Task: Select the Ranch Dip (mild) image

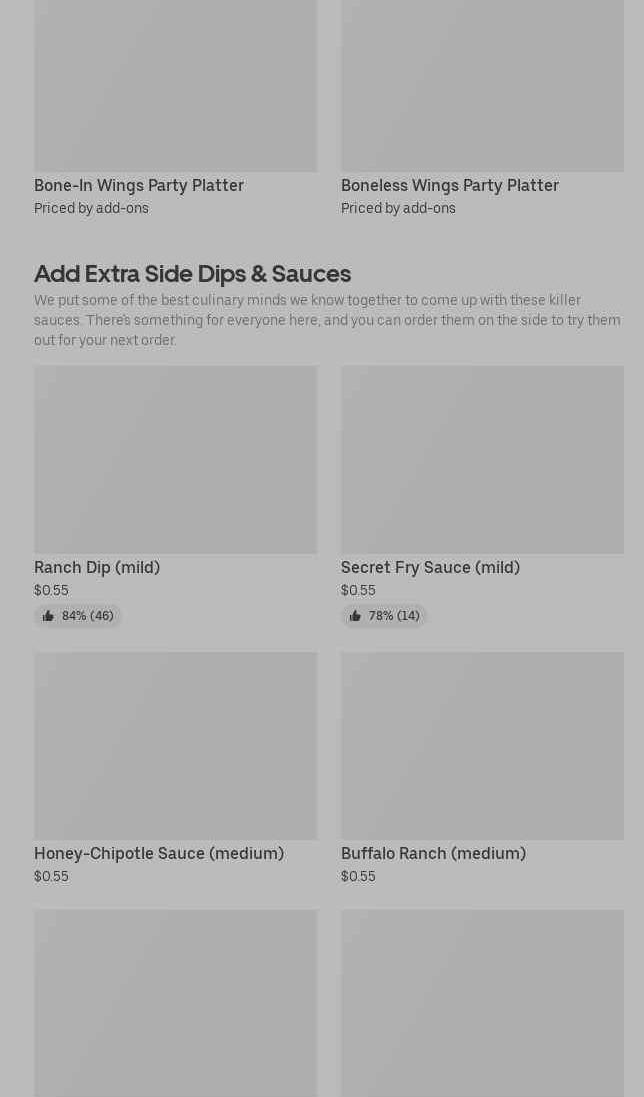Action: pos(175,459)
